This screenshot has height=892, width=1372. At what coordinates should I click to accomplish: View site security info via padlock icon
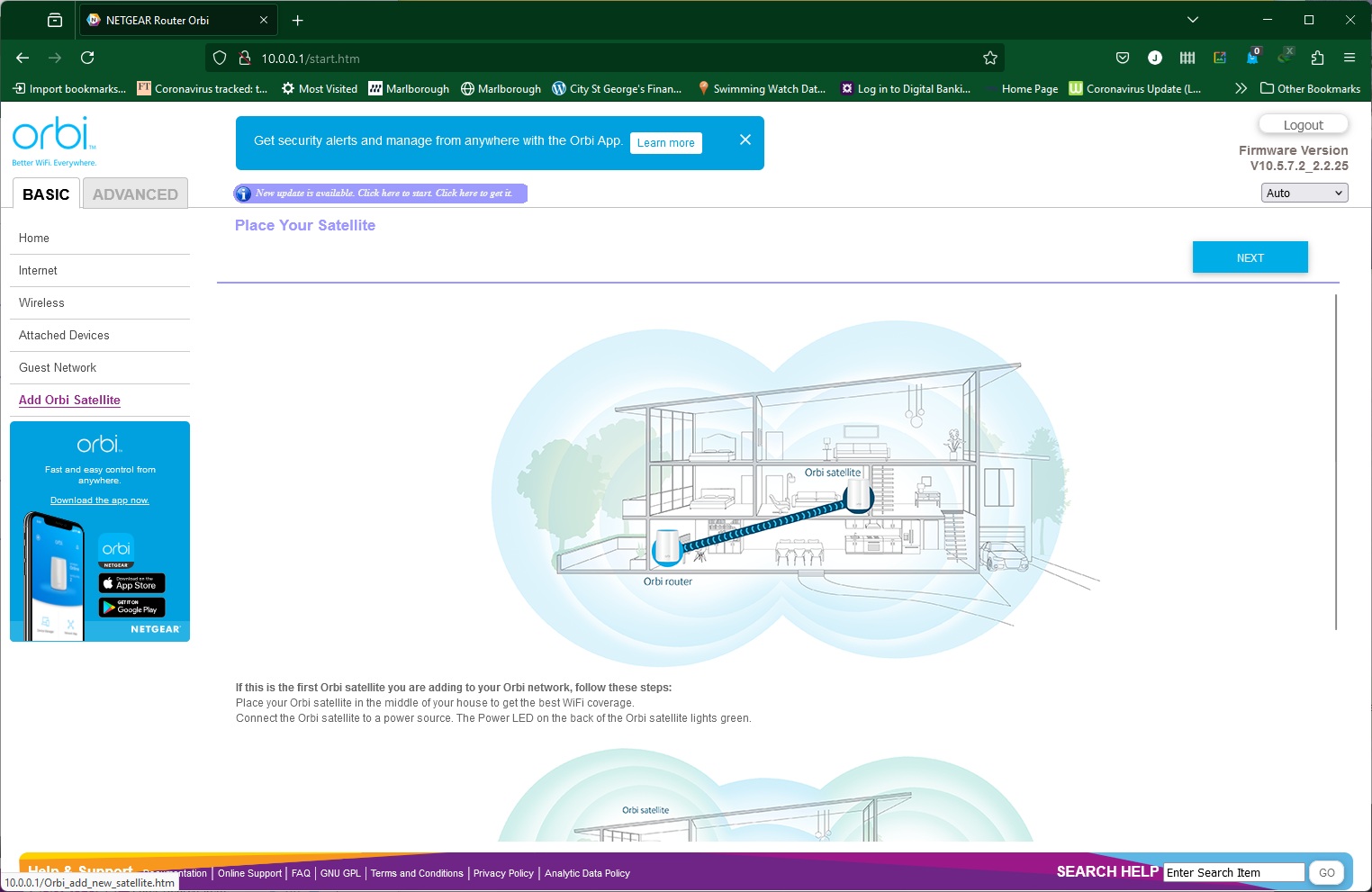coord(244,58)
